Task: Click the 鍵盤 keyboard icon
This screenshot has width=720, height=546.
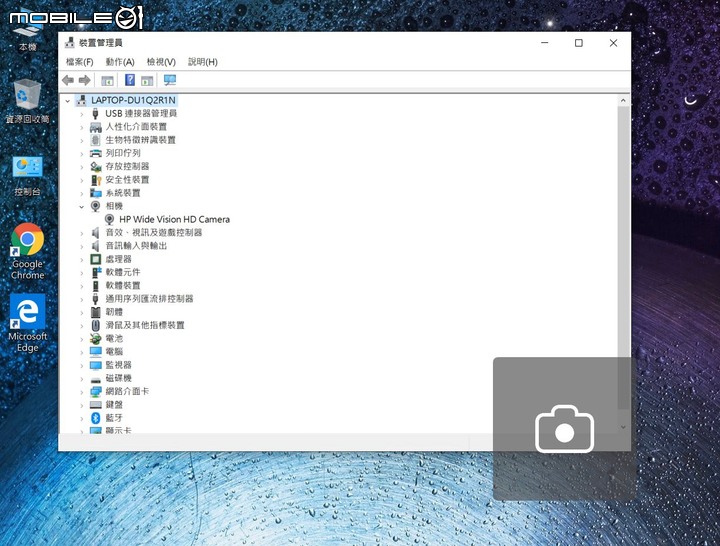Action: click(96, 405)
